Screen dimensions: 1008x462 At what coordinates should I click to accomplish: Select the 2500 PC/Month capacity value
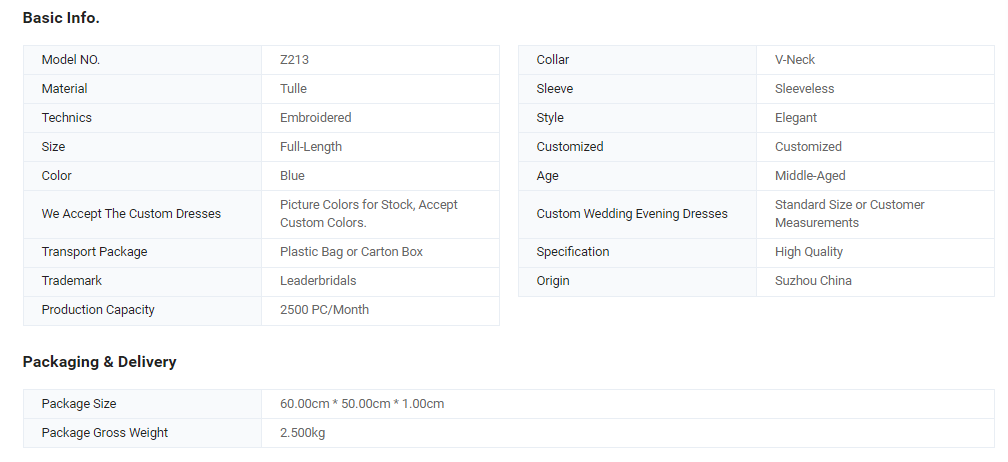click(325, 310)
